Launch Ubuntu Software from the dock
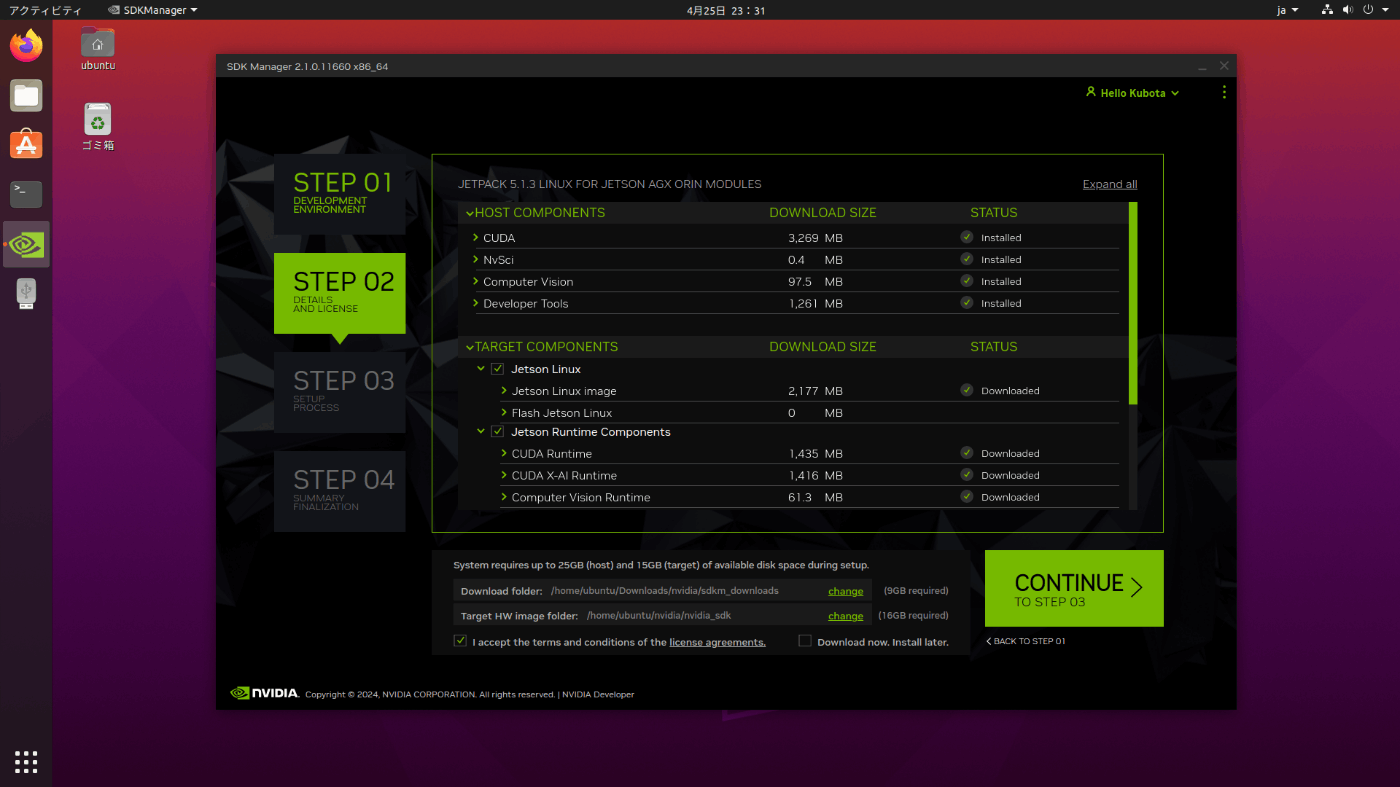Screen dimensions: 1400x787 [26, 145]
